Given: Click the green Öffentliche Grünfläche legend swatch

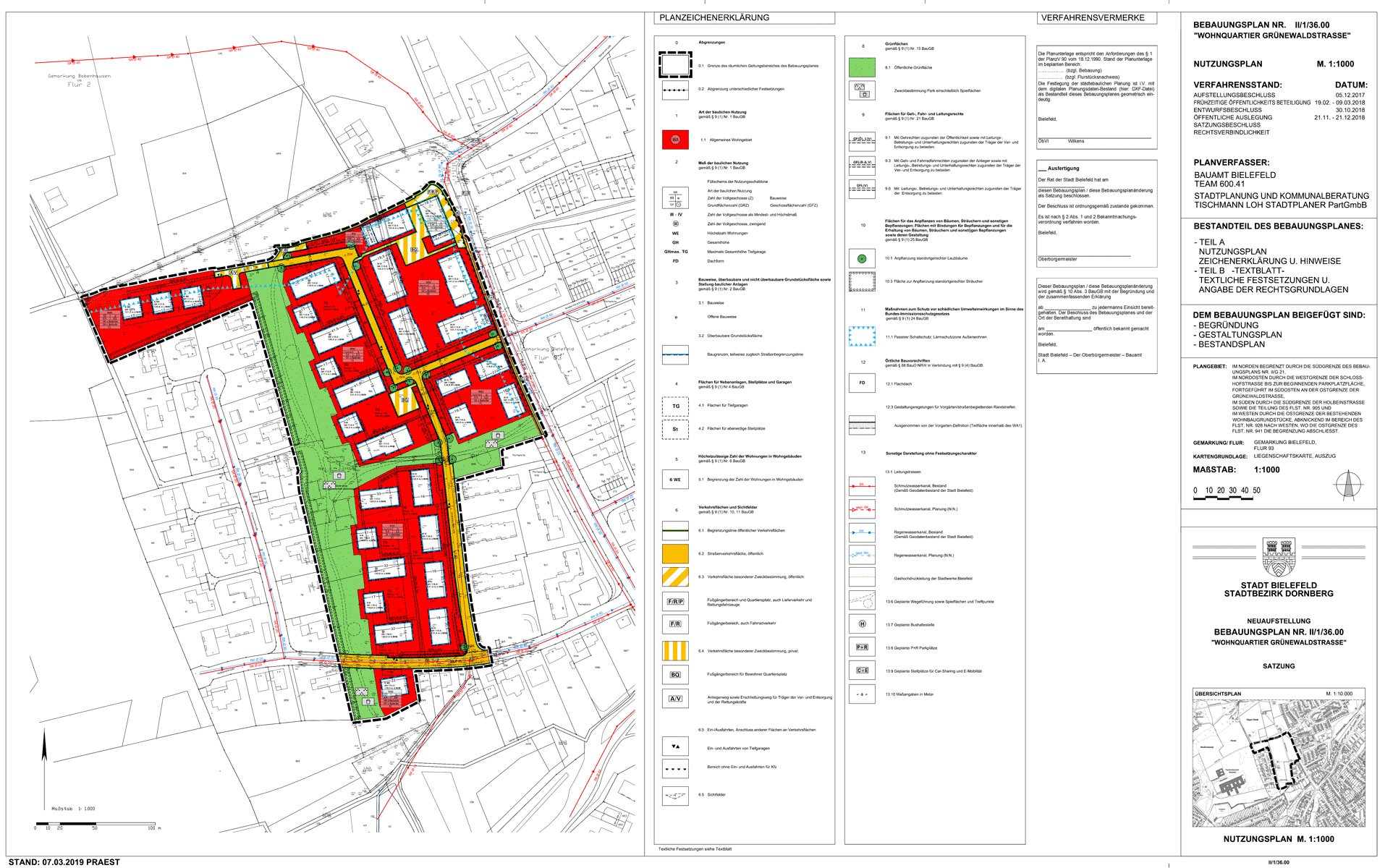Looking at the screenshot, I should click(861, 67).
